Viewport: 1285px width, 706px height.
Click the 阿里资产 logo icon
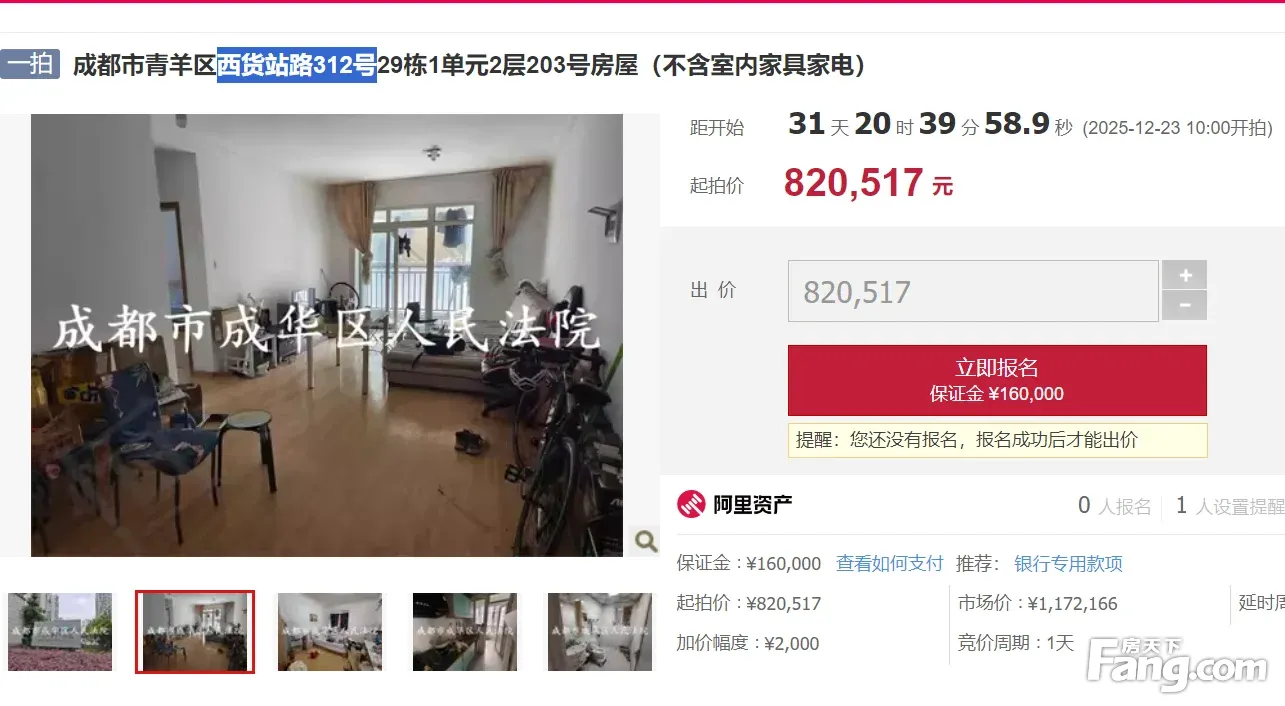click(691, 505)
